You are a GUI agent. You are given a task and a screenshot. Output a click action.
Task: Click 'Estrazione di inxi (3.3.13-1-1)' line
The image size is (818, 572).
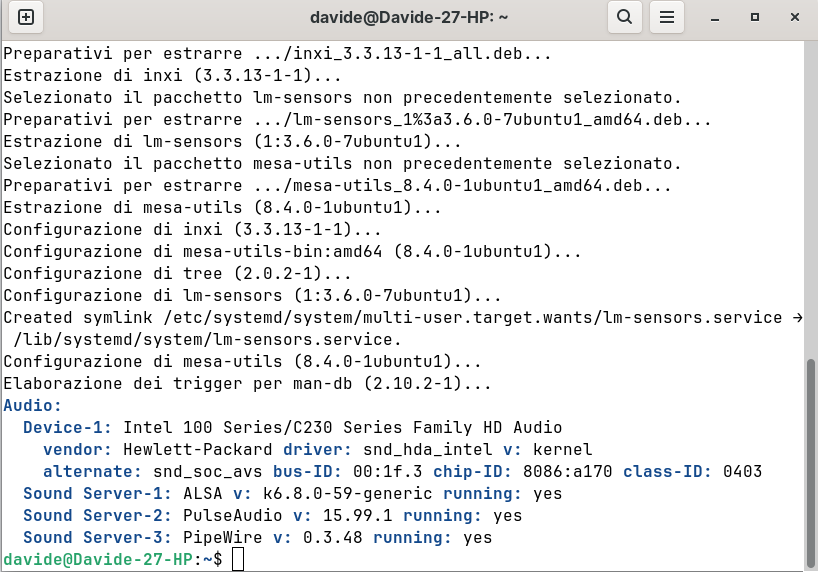click(172, 76)
